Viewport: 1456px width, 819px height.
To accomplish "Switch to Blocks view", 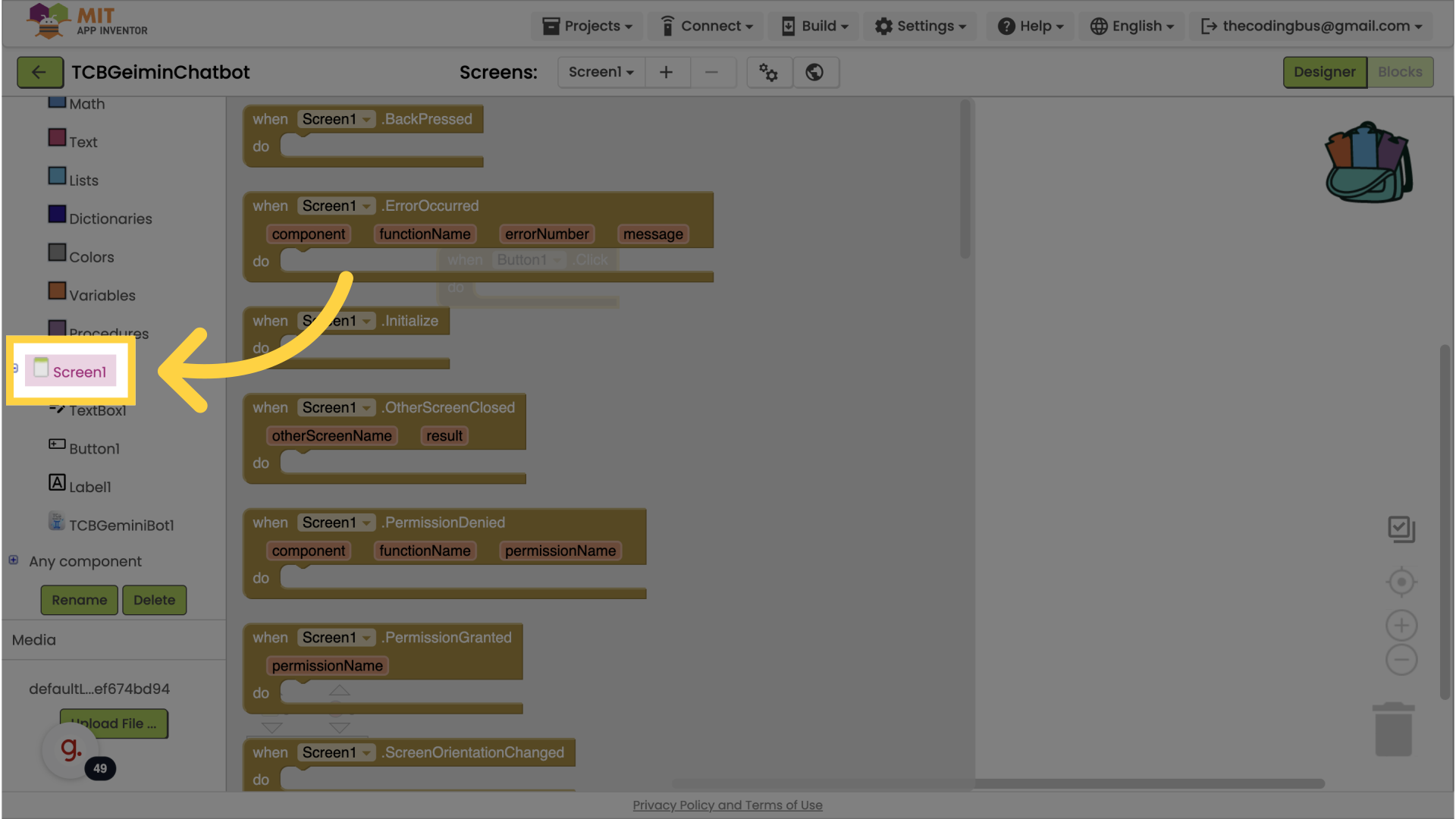I will 1400,72.
